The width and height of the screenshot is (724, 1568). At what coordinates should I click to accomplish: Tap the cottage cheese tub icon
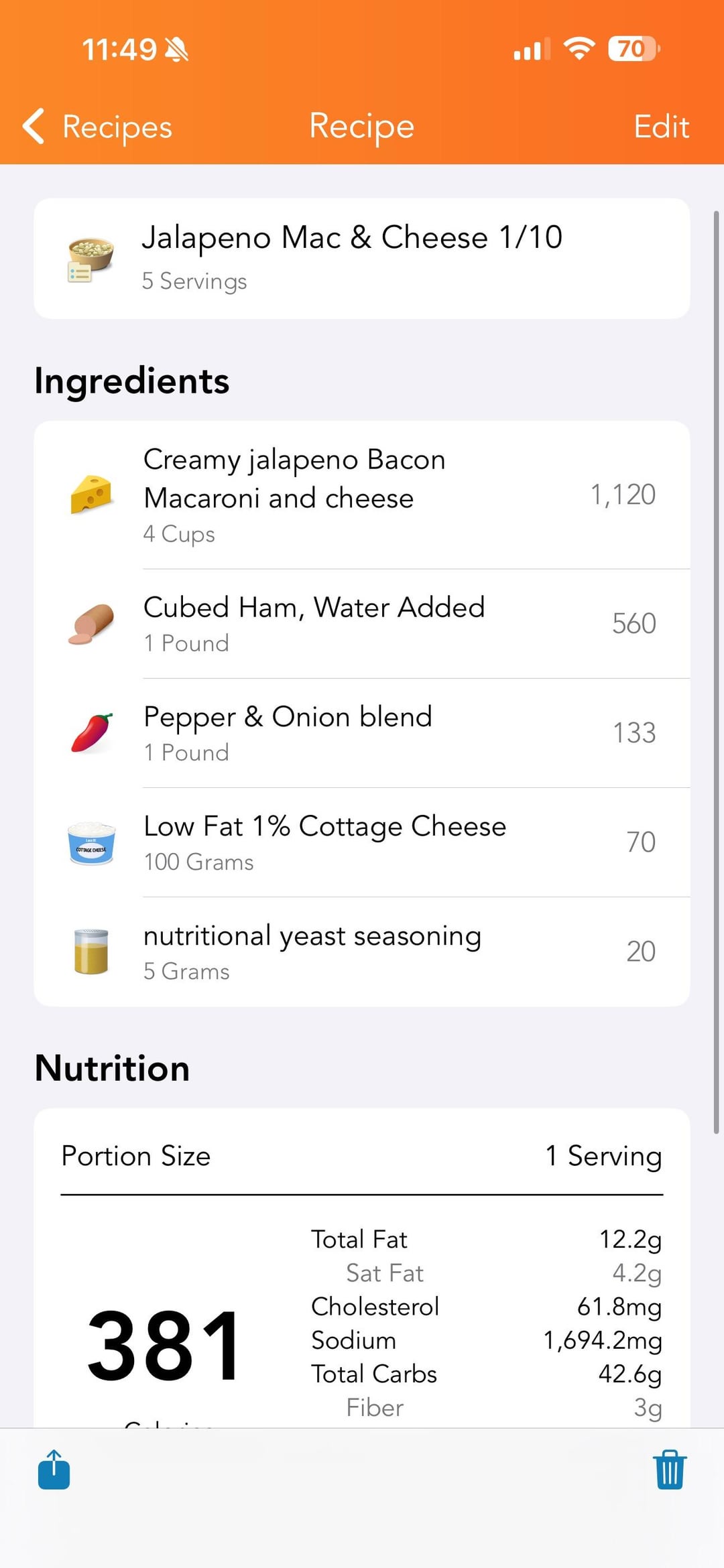tap(91, 842)
